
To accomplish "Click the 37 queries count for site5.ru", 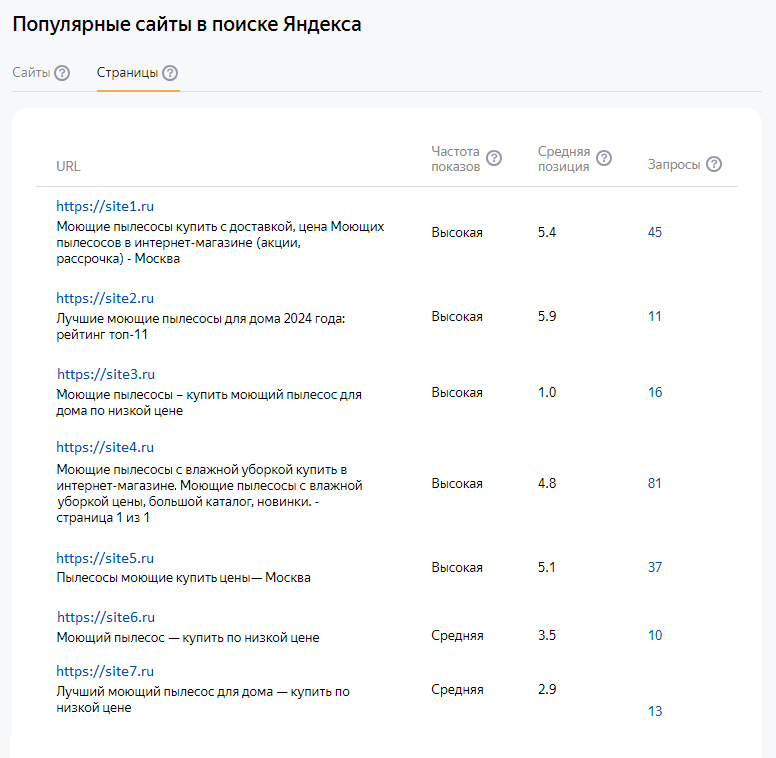I will (x=655, y=567).
